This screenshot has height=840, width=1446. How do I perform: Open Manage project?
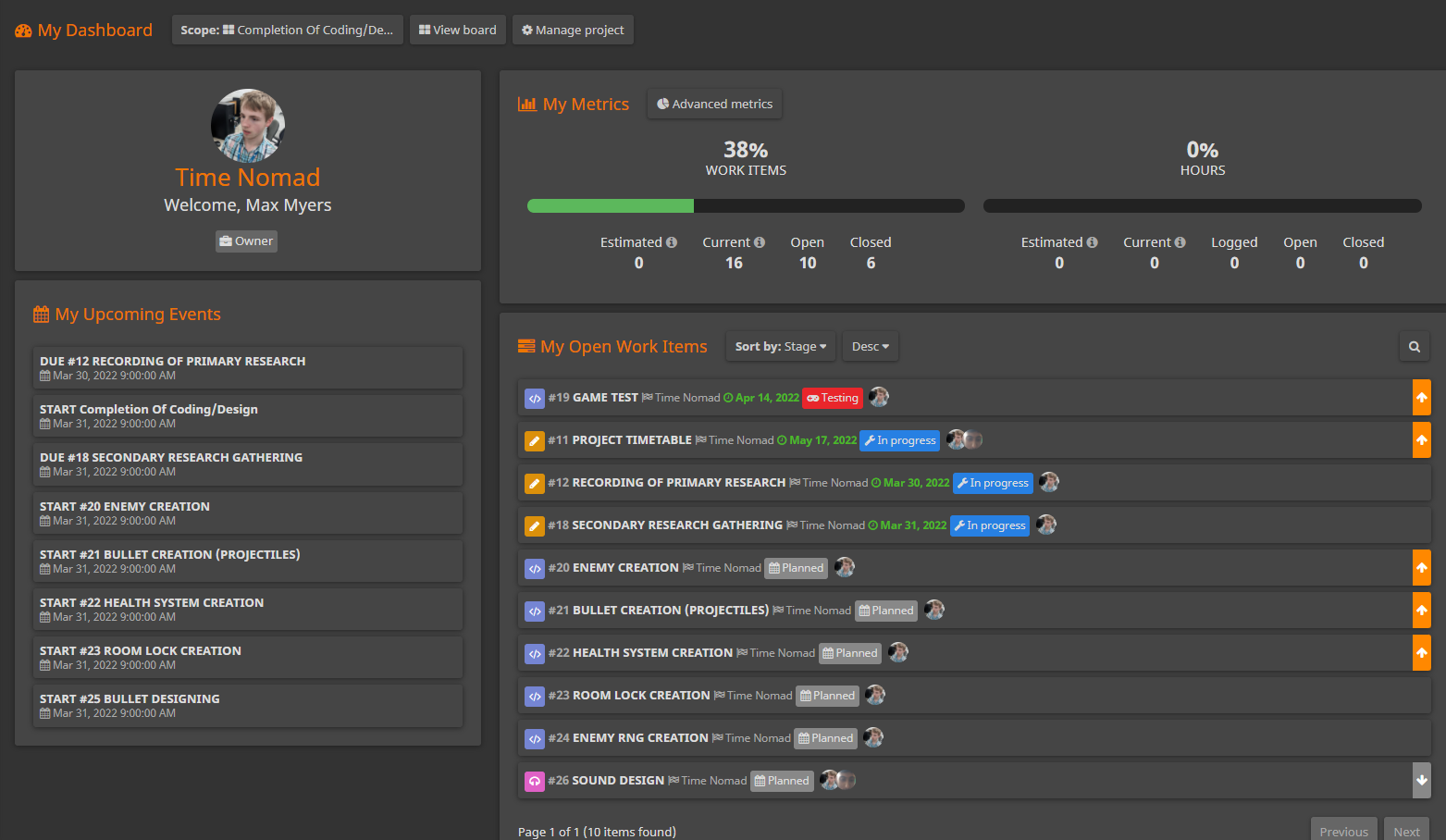573,30
